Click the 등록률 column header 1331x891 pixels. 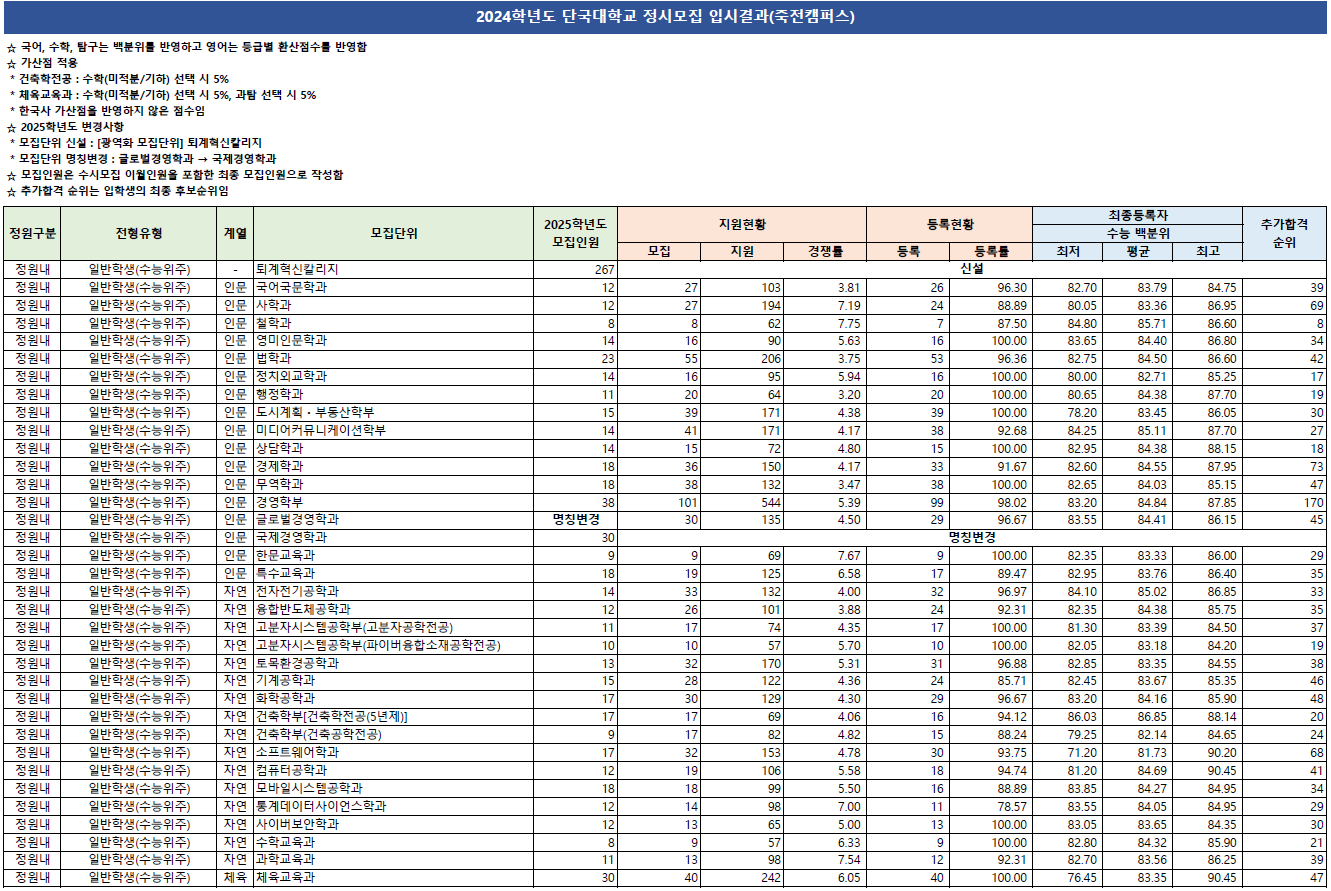coord(990,251)
